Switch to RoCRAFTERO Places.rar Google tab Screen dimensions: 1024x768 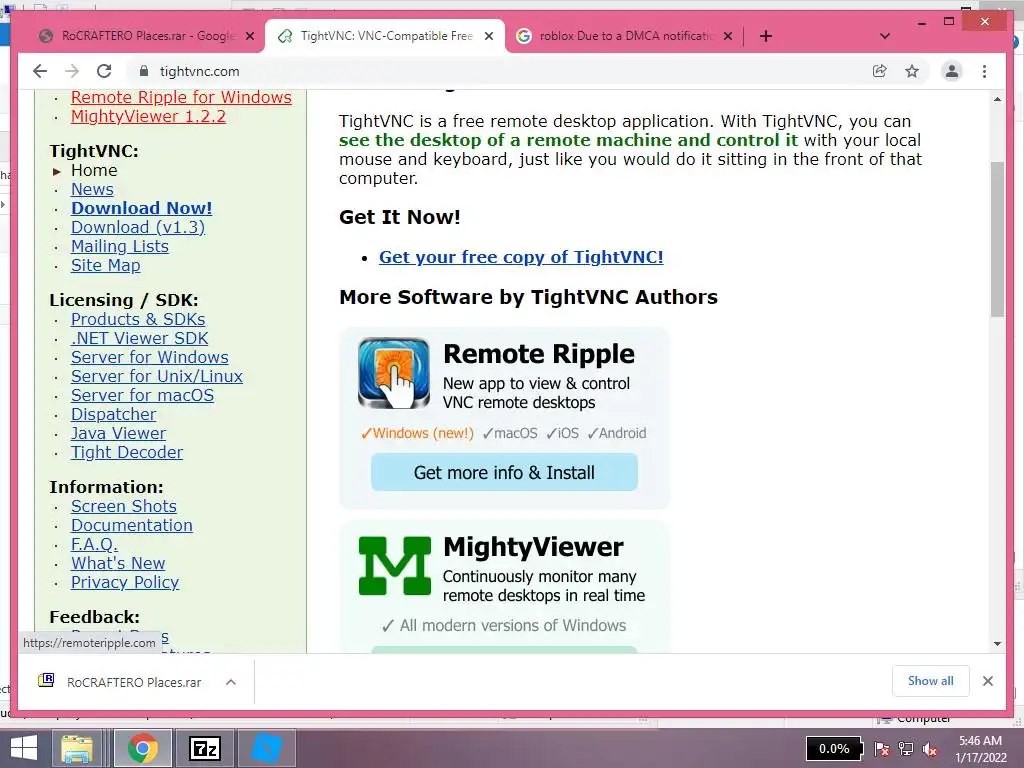(146, 36)
